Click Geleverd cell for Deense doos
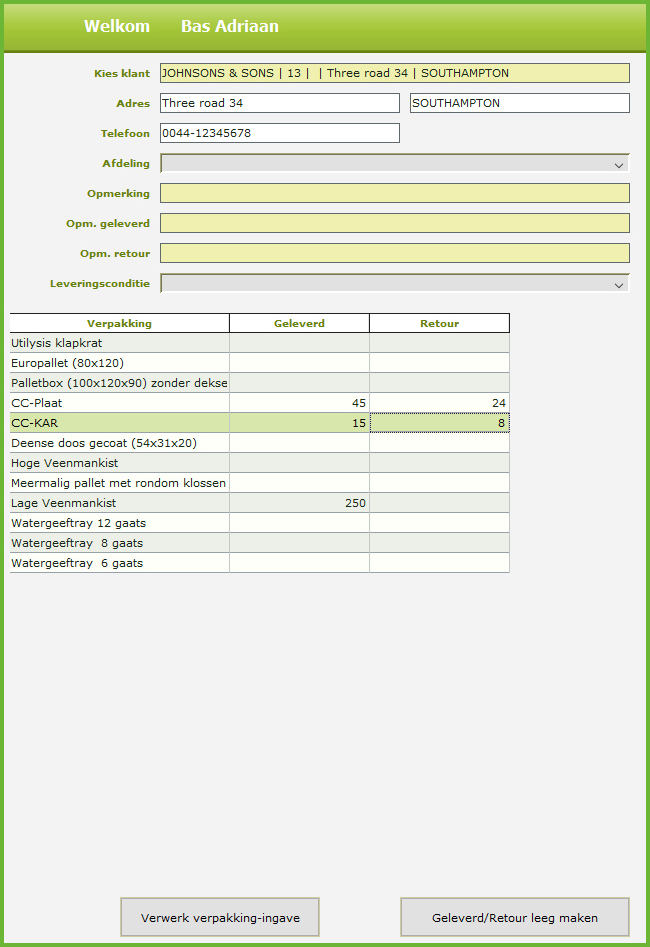 tap(300, 443)
